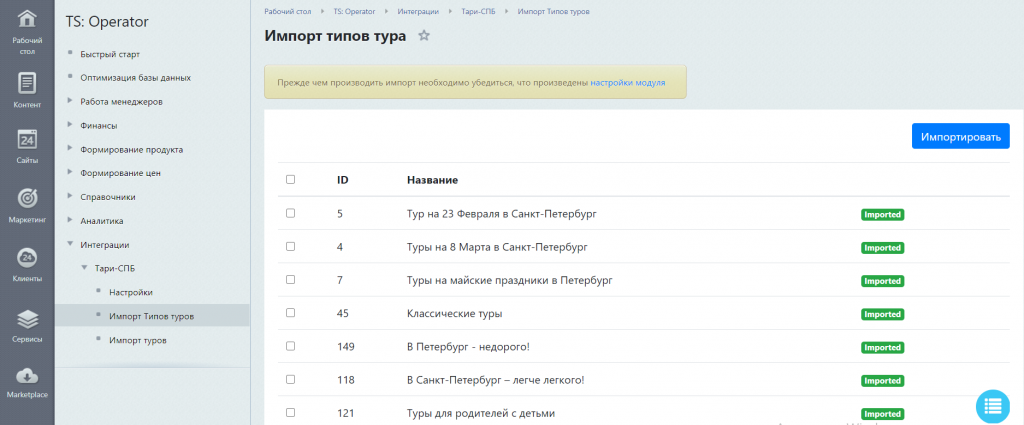
Task: Click 'Туры для родителей с детьми' name
Action: point(481,413)
